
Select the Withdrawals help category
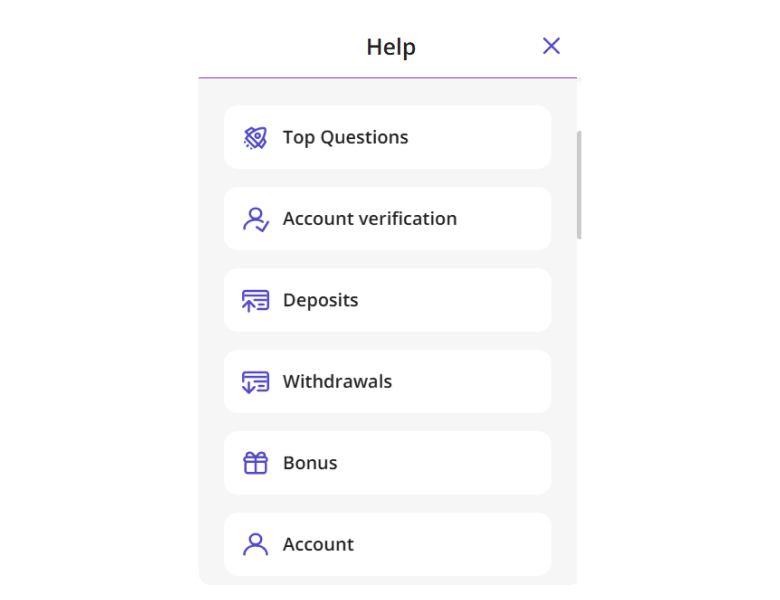click(x=388, y=382)
